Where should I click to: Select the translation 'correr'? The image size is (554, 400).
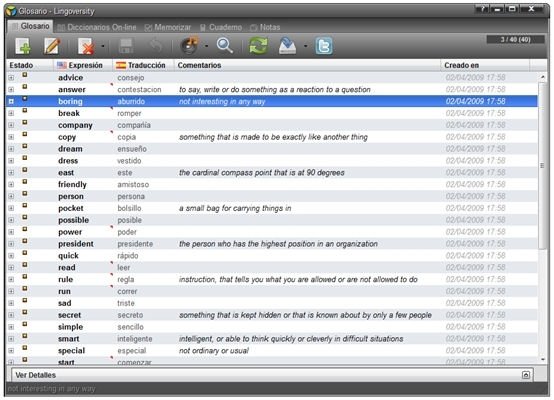click(127, 292)
